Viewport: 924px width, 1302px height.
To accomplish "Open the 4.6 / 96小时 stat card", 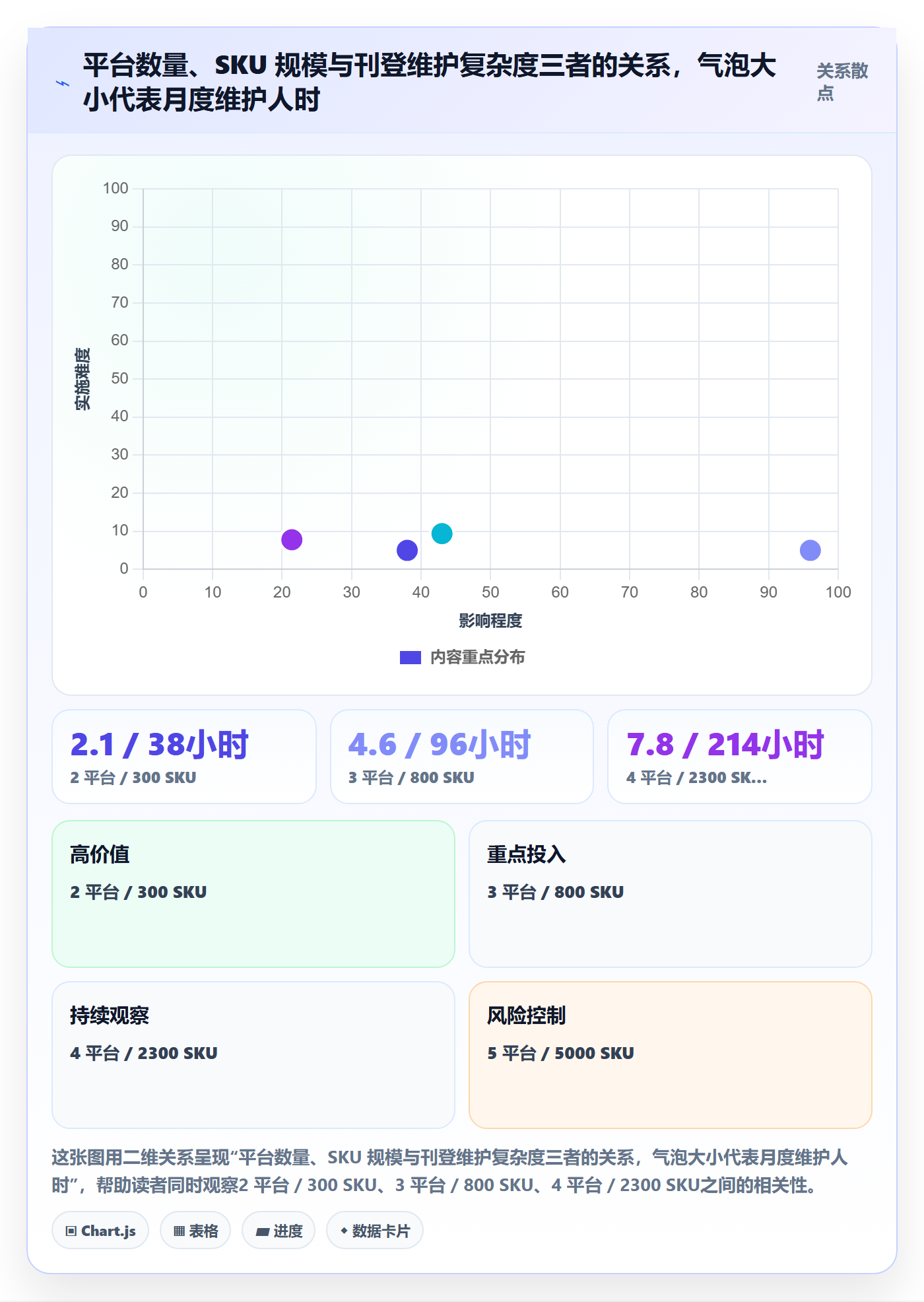I will pyautogui.click(x=462, y=757).
